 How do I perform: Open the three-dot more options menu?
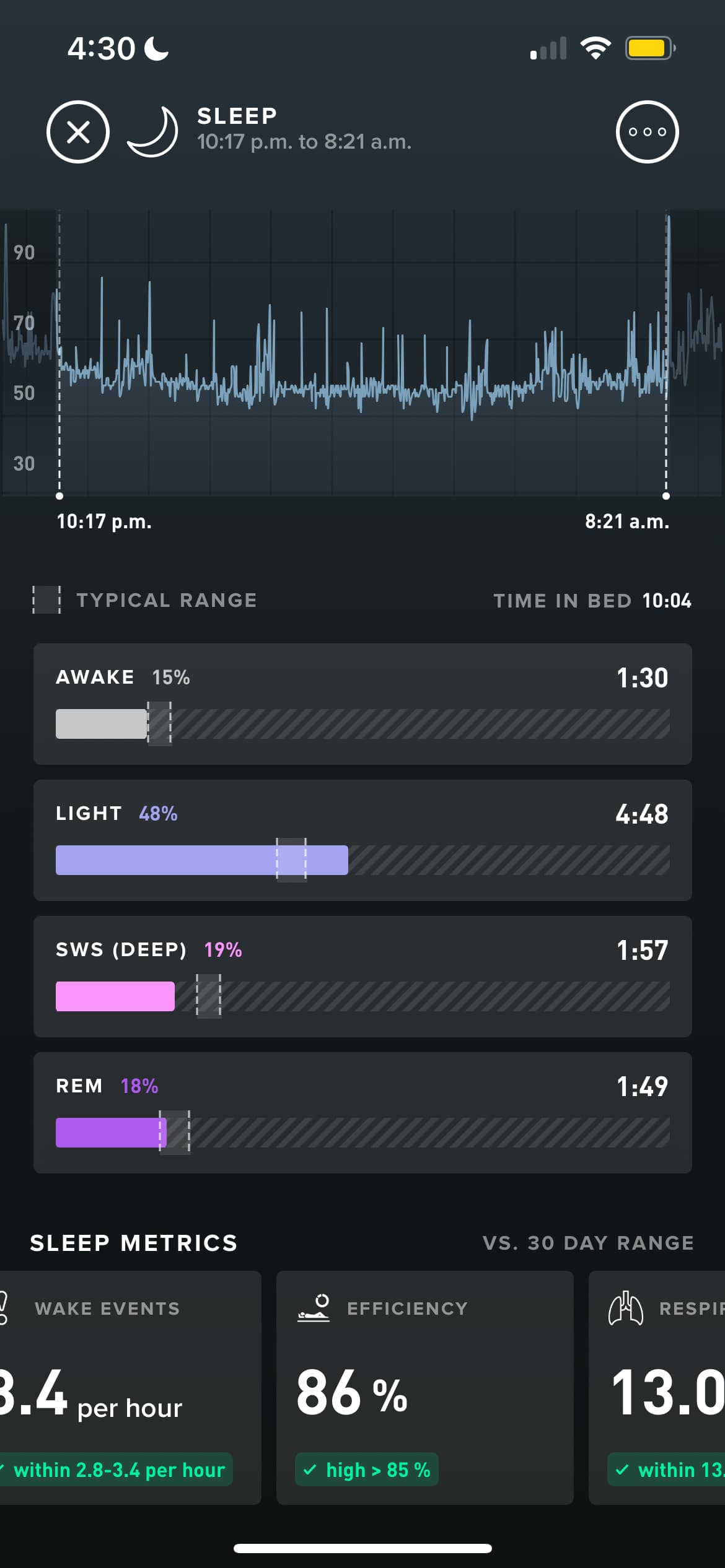647,132
